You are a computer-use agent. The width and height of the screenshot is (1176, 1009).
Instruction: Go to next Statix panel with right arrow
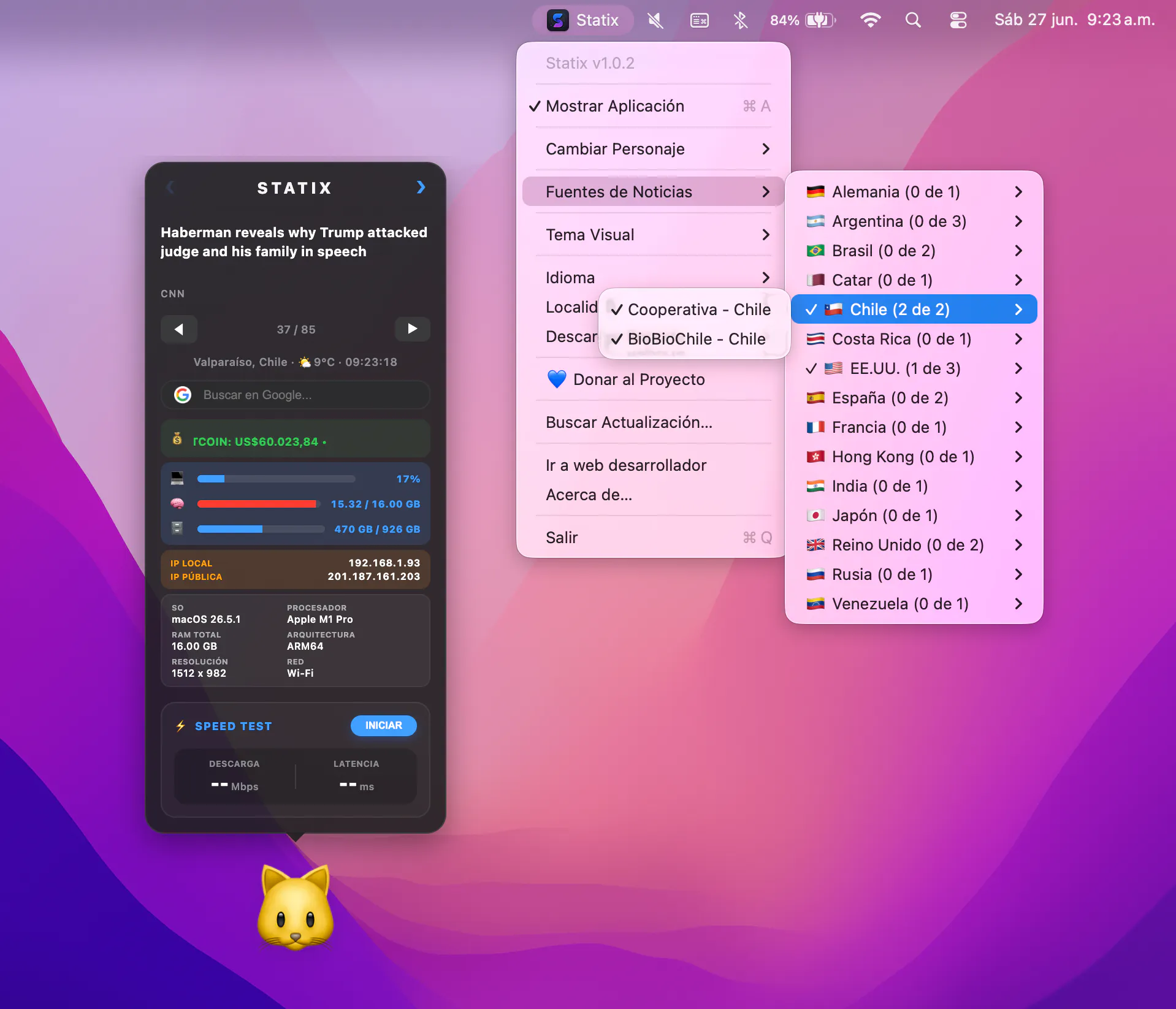pos(421,187)
